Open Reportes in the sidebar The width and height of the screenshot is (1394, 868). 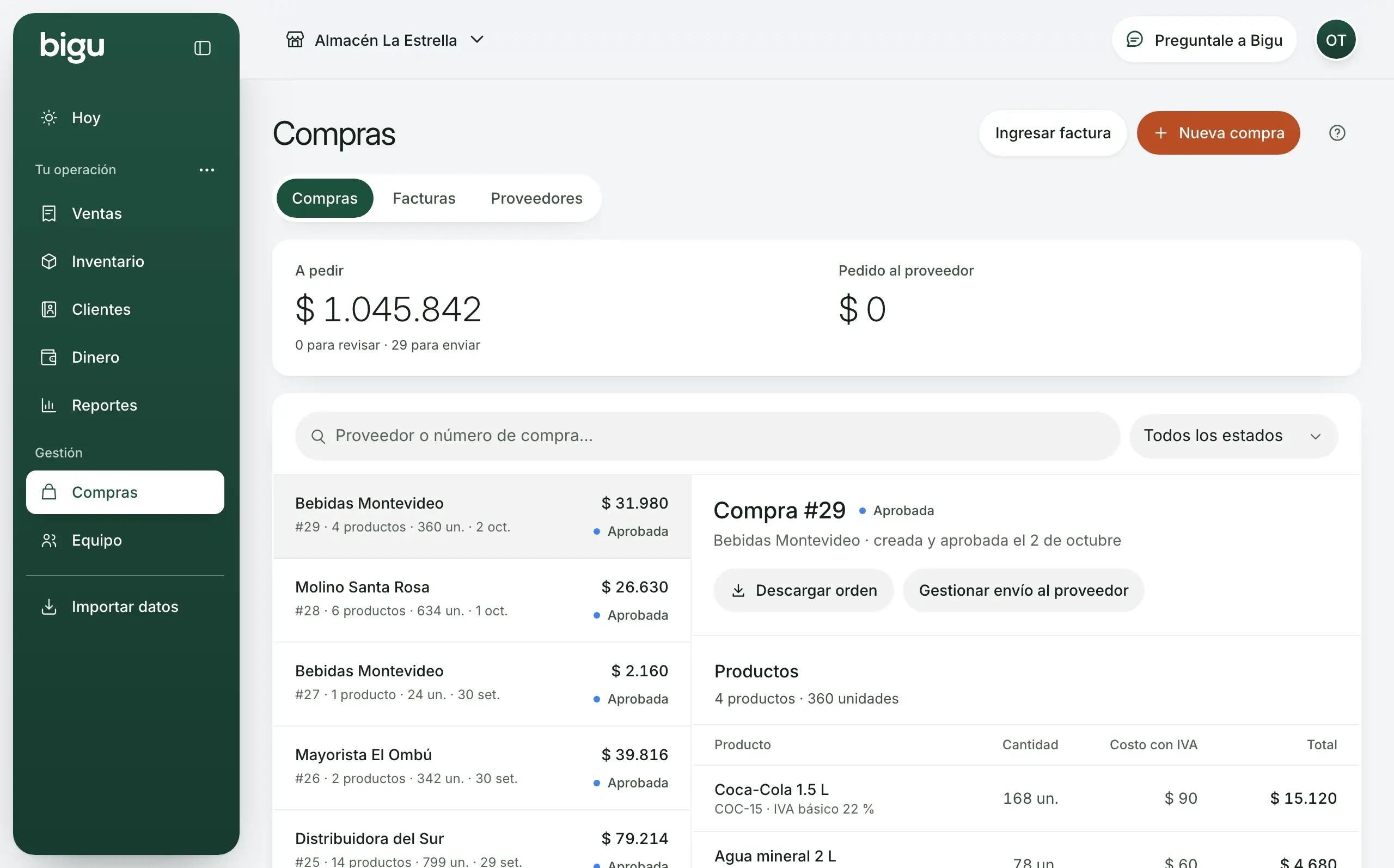pos(125,405)
